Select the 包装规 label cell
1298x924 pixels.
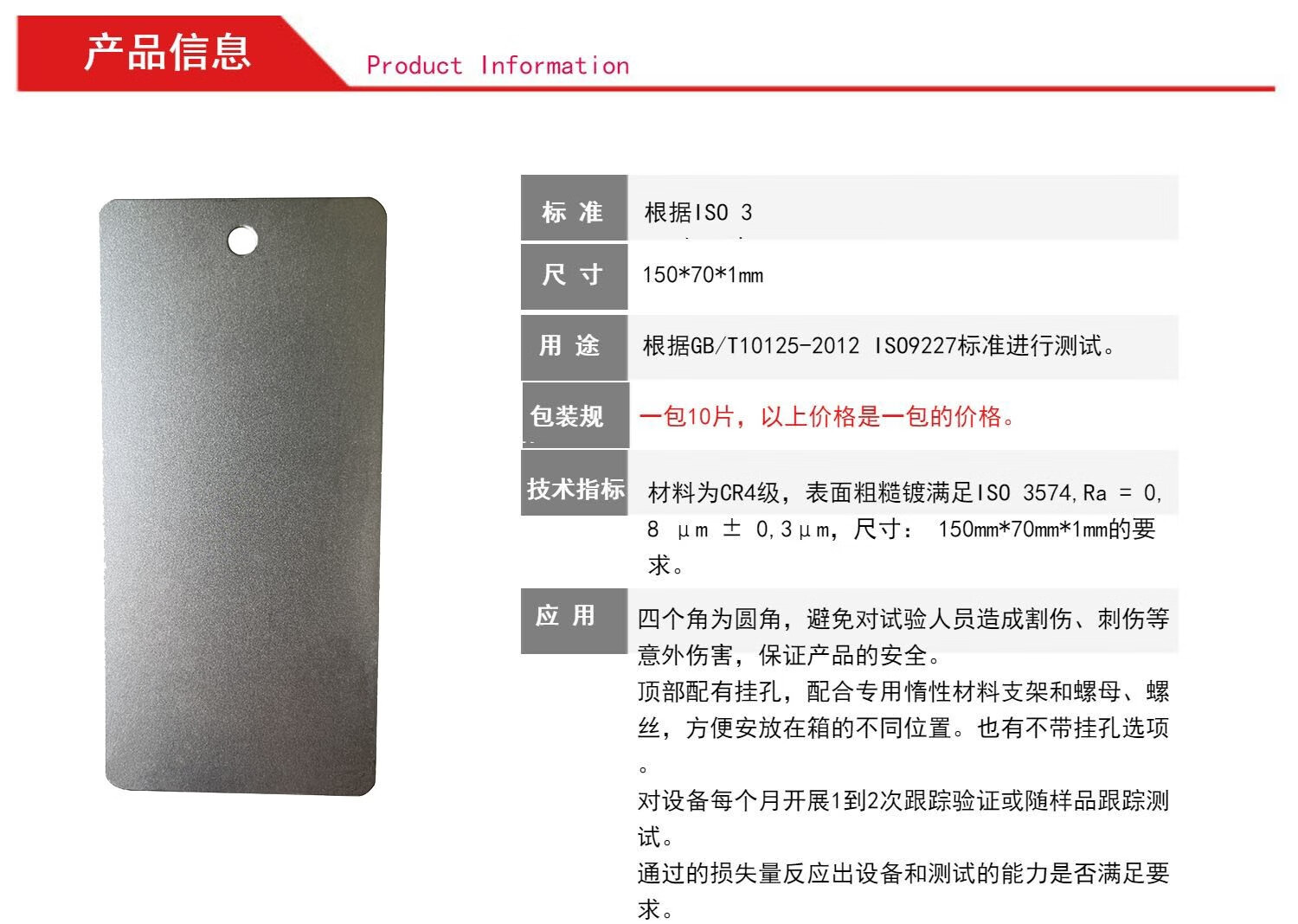574,416
